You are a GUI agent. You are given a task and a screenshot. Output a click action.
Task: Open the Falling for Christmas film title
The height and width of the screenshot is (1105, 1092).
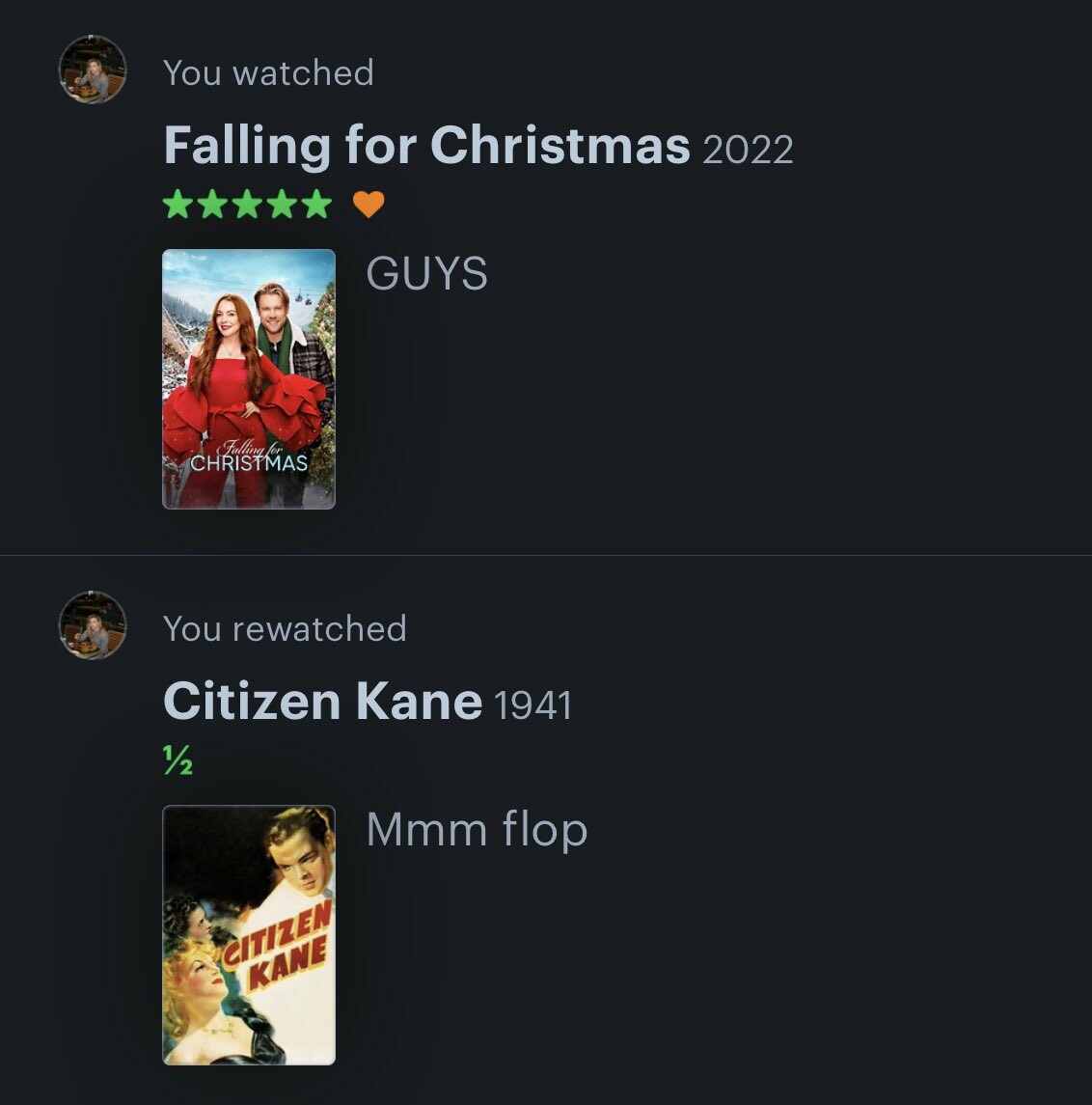(x=427, y=145)
